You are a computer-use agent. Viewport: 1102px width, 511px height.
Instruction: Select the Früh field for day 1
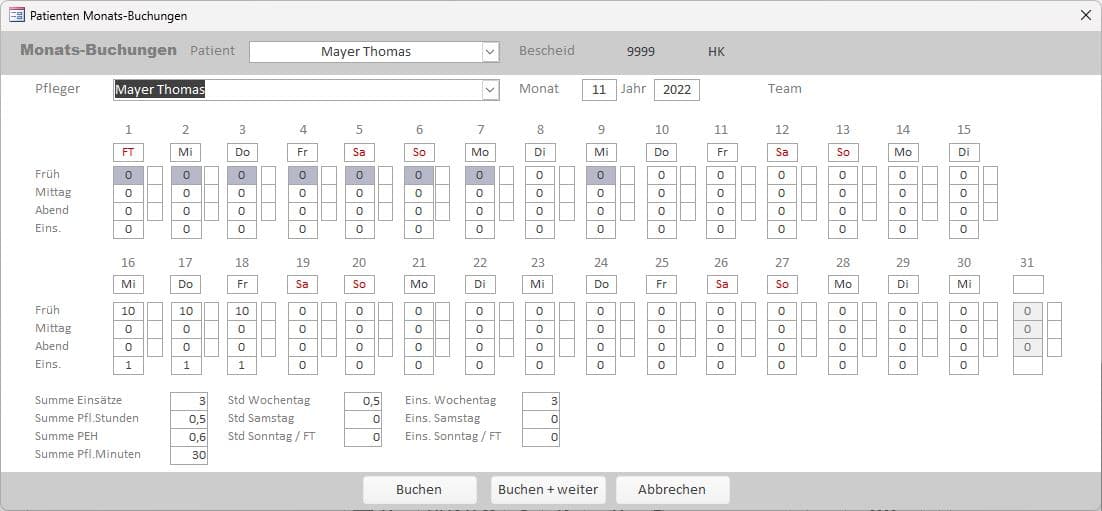tap(128, 176)
